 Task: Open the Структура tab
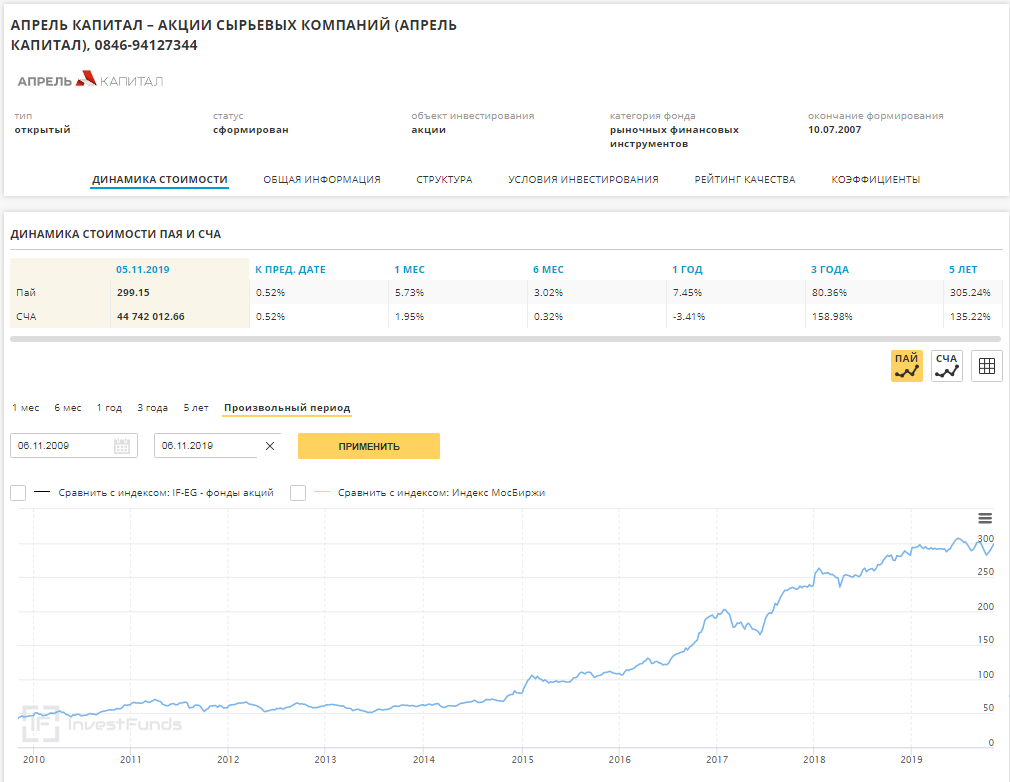444,180
